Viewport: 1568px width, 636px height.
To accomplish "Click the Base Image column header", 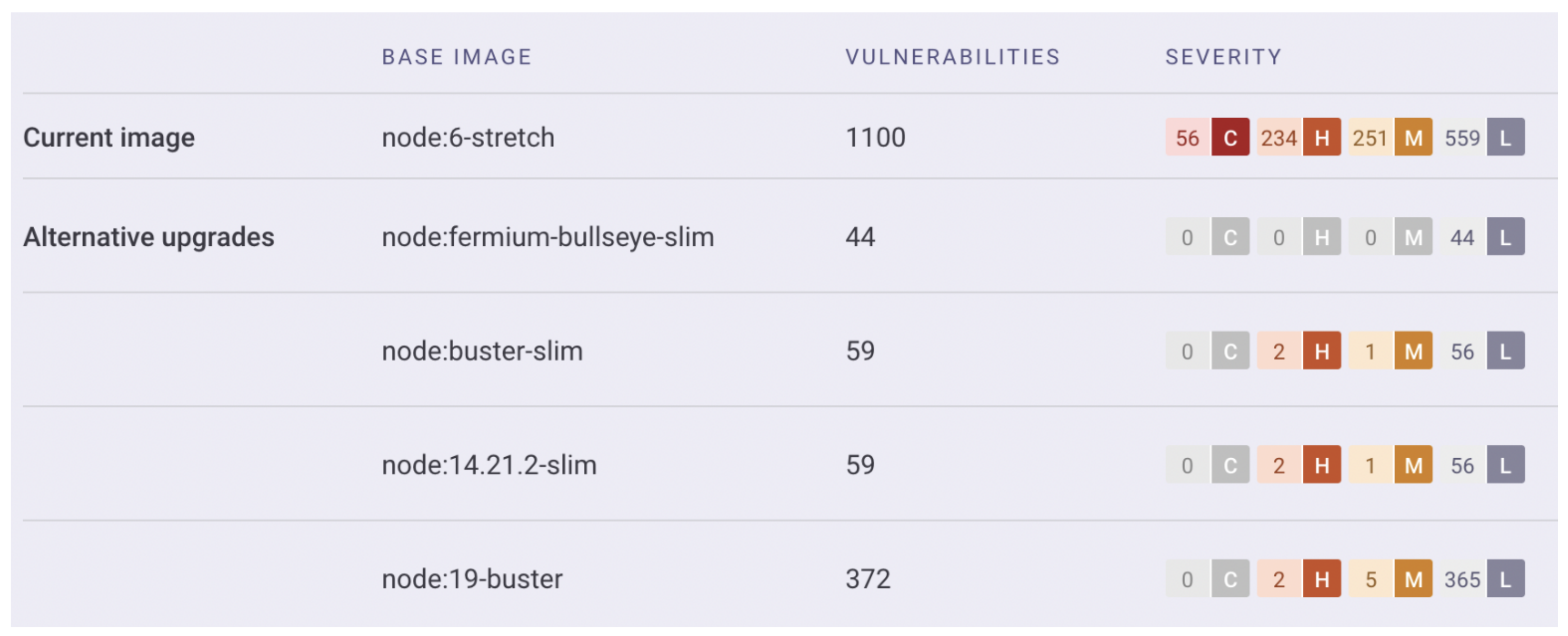I will coord(457,57).
